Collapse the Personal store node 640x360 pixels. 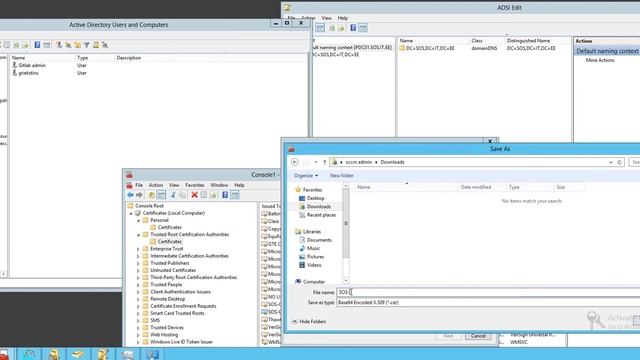pyautogui.click(x=138, y=220)
